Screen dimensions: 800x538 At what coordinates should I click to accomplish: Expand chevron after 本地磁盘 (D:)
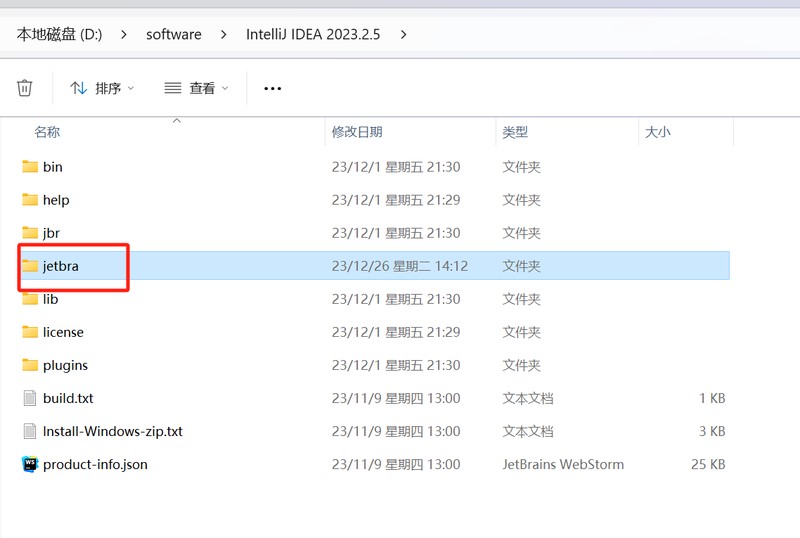point(123,34)
